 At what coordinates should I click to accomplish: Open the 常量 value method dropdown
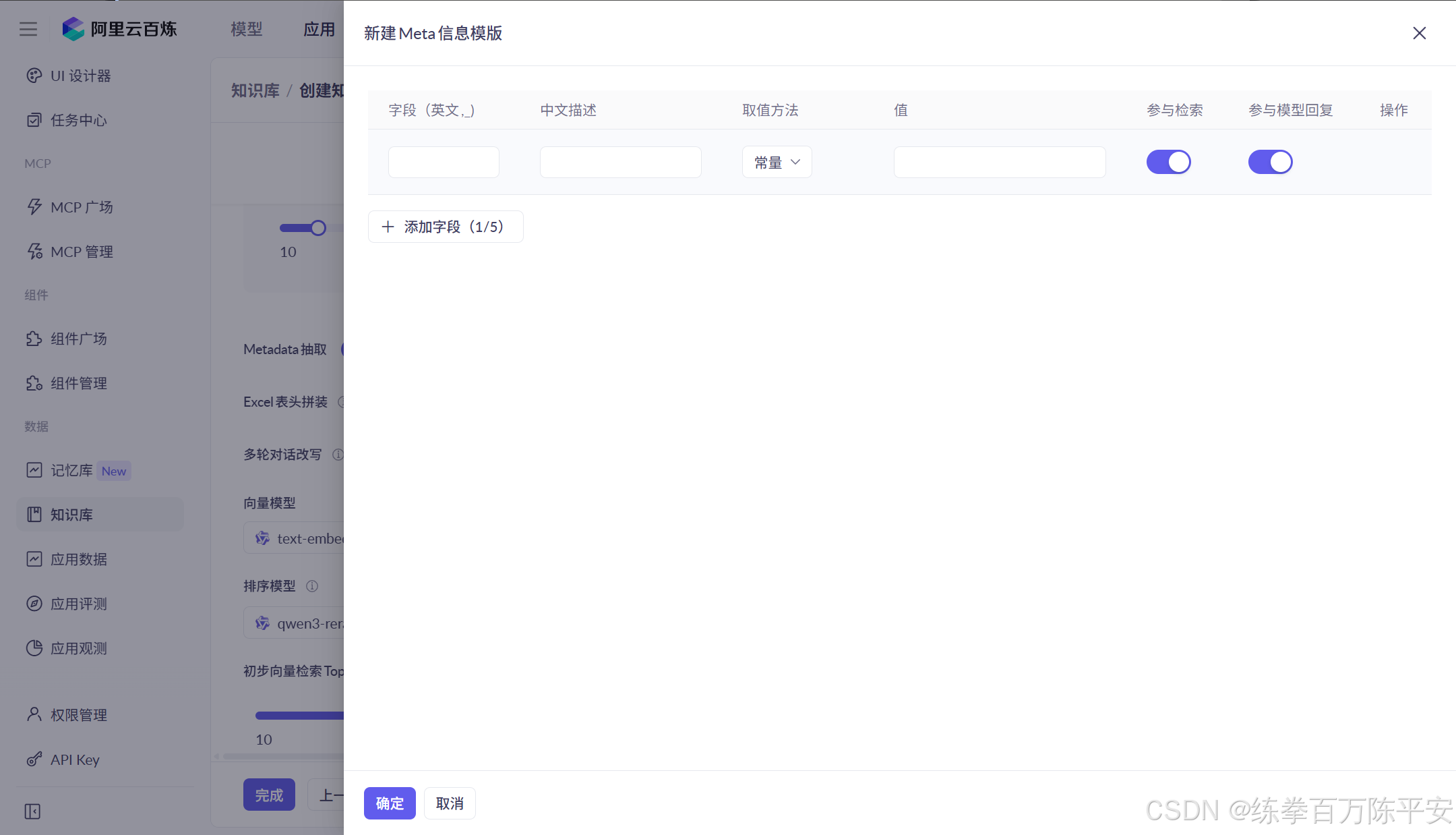pos(777,162)
